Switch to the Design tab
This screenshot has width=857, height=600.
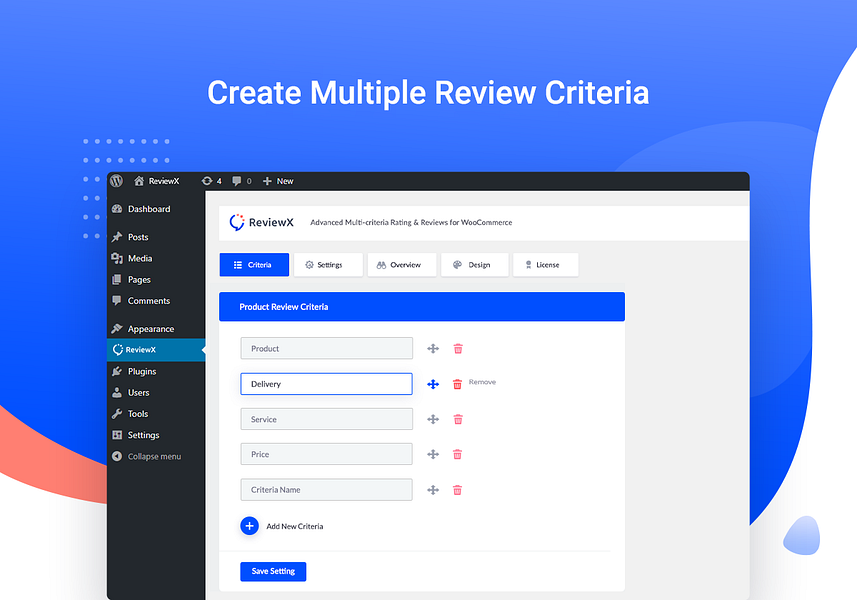(474, 264)
